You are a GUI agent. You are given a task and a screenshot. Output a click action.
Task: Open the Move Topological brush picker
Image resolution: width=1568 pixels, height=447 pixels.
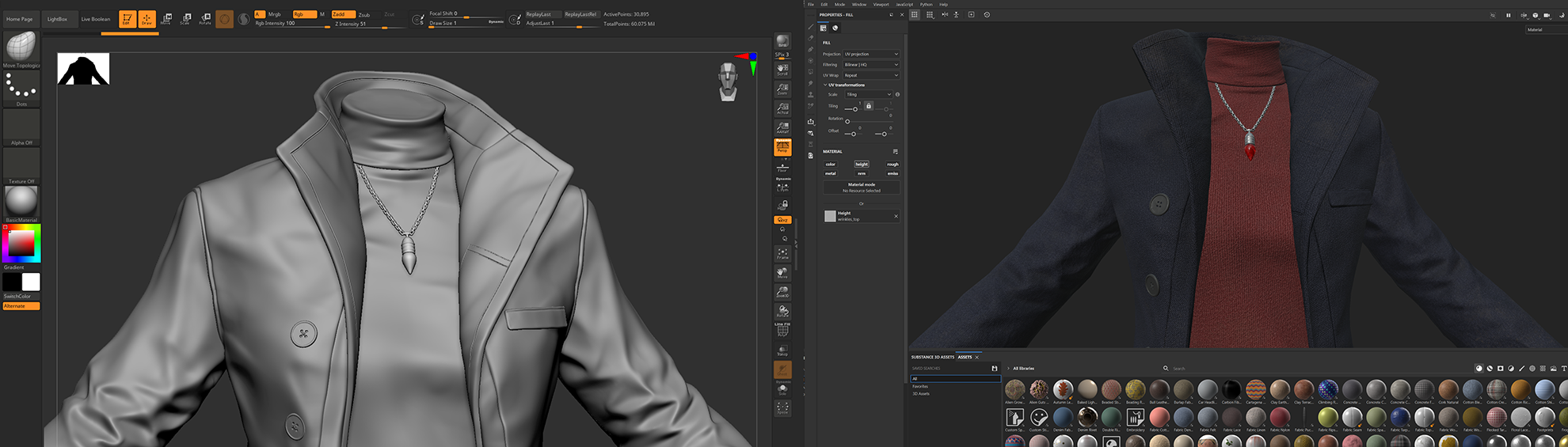pos(21,47)
